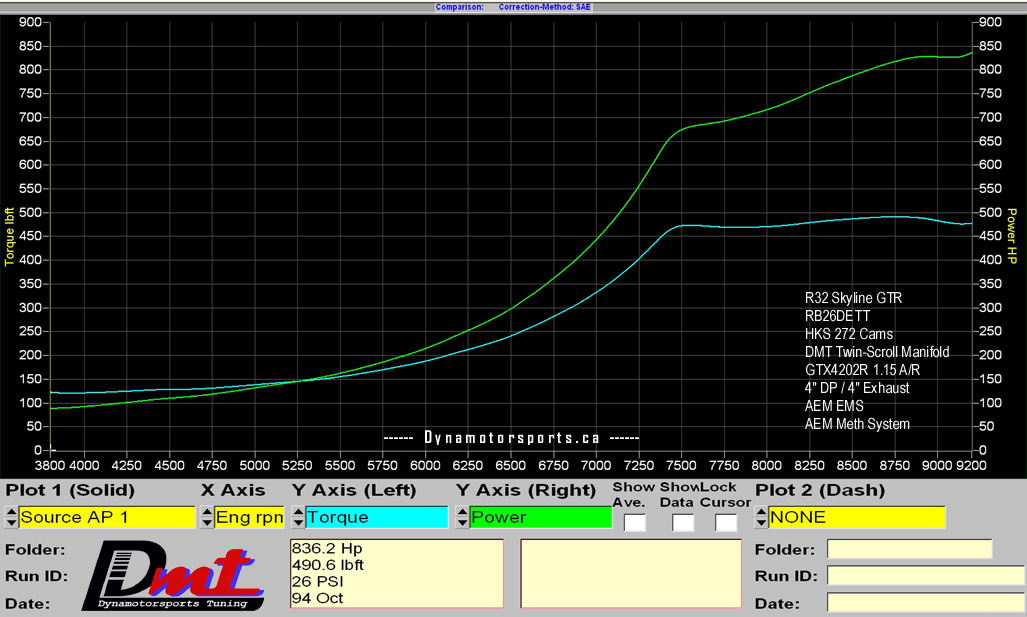1027x617 pixels.
Task: Click the DMT Twin-Scroll Manifold annotation
Action: tap(877, 352)
